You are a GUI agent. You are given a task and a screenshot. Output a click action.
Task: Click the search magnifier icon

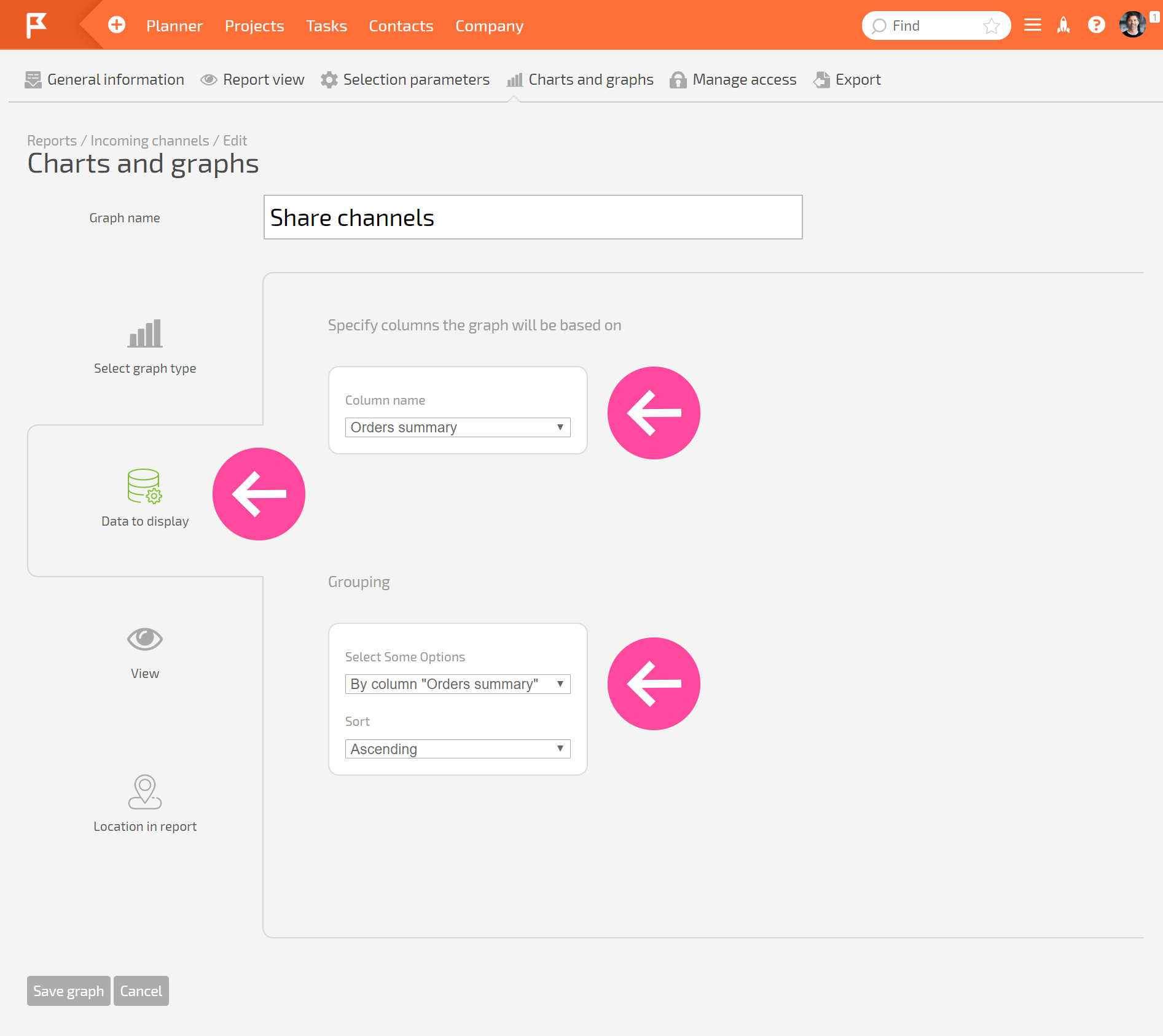879,26
